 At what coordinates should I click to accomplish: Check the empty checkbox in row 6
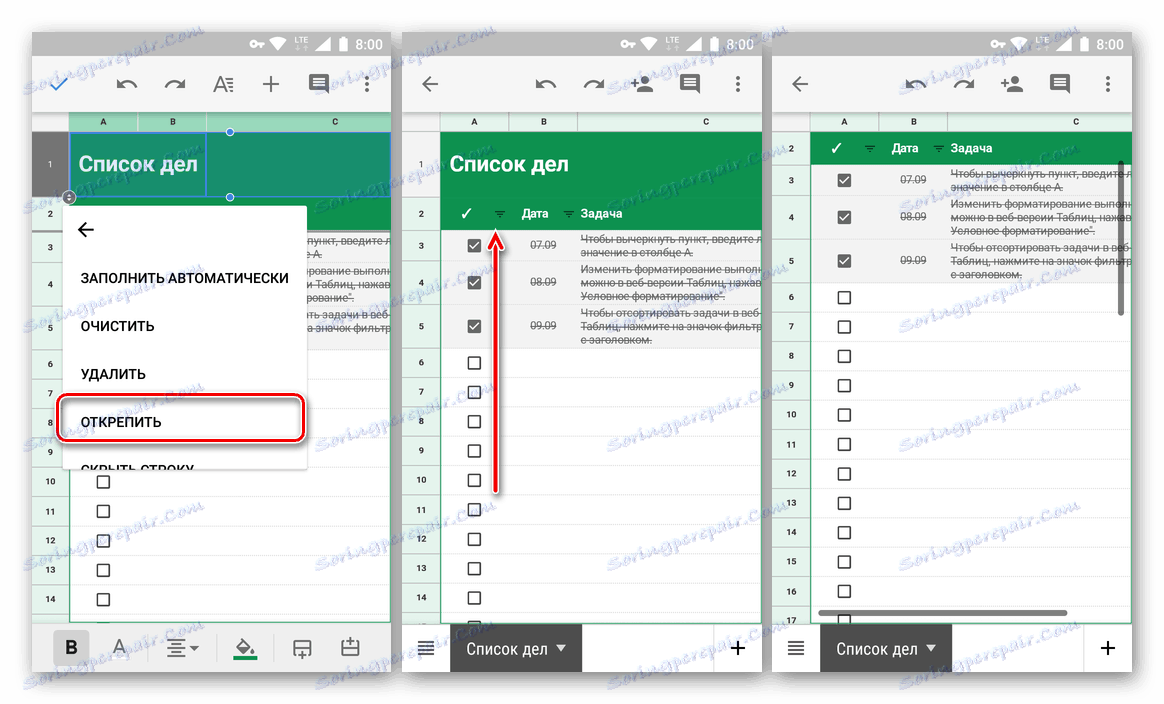(x=474, y=362)
